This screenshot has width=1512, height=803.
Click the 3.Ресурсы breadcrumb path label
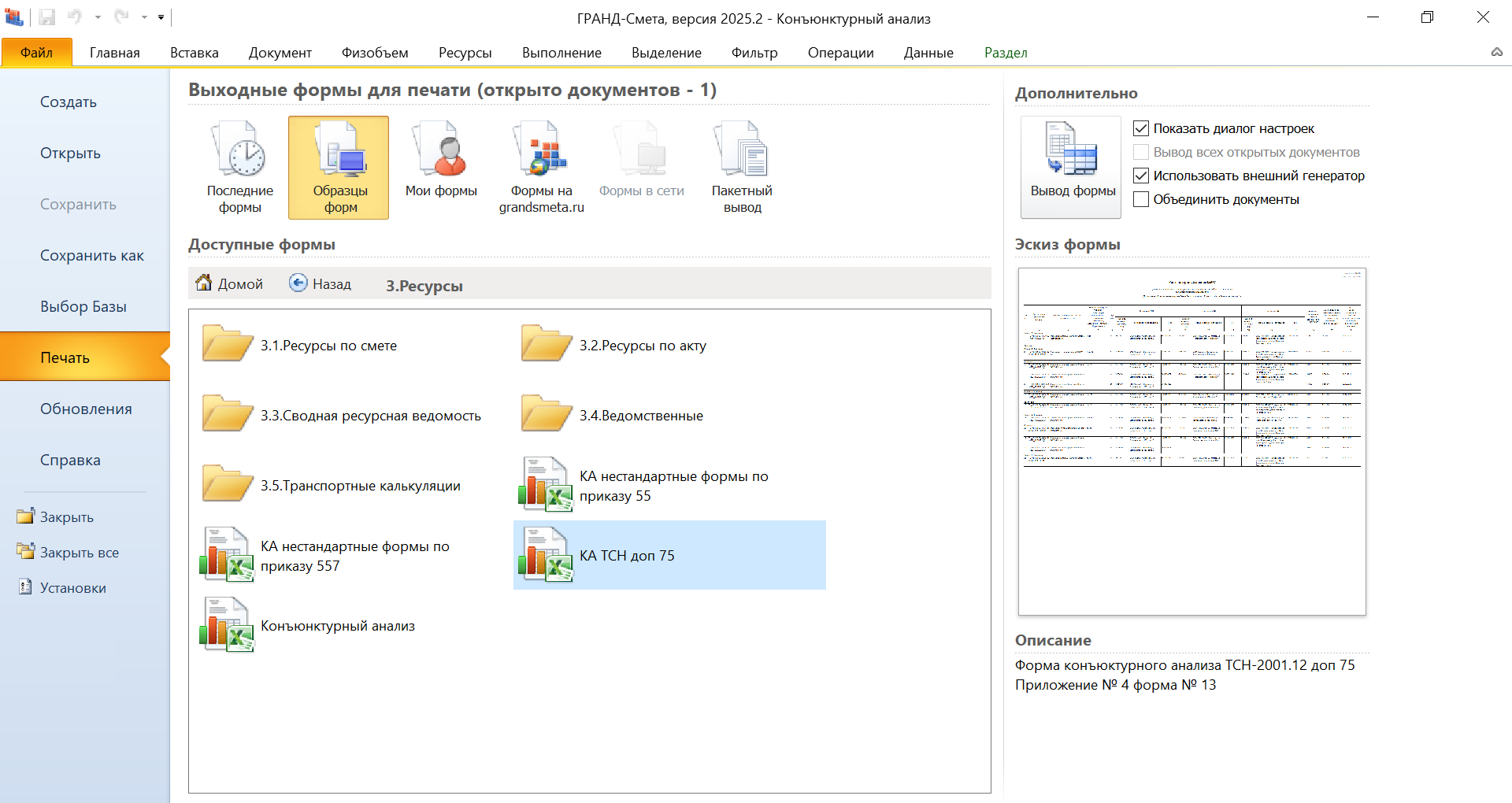tap(424, 286)
